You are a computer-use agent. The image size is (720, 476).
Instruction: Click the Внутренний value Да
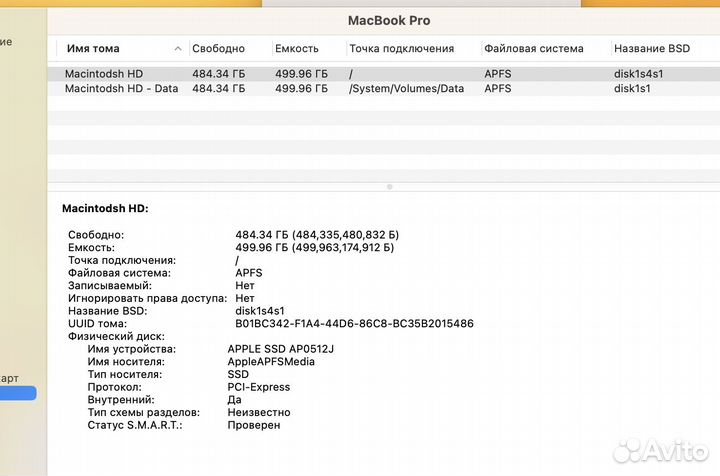[234, 400]
